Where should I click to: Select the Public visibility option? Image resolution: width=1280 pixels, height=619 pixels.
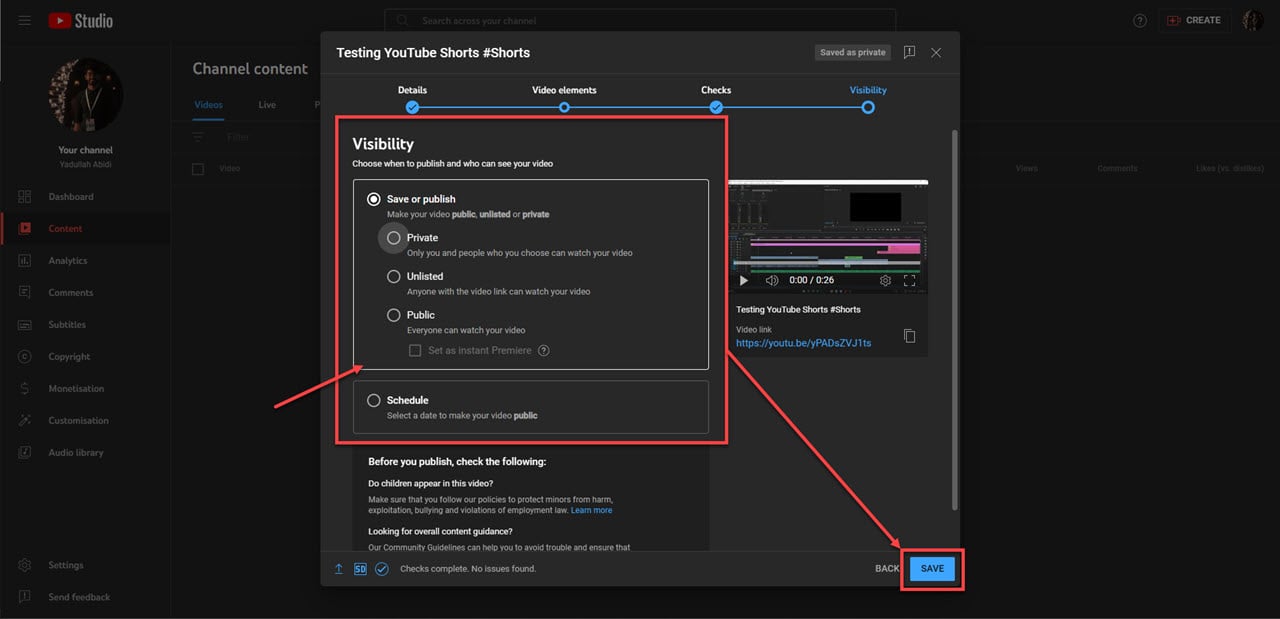point(394,314)
